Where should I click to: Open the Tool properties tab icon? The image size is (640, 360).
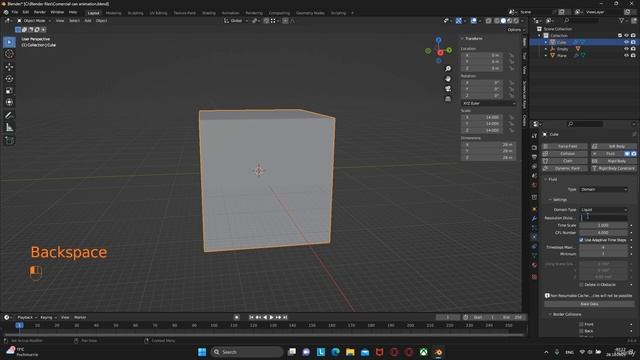click(x=534, y=136)
